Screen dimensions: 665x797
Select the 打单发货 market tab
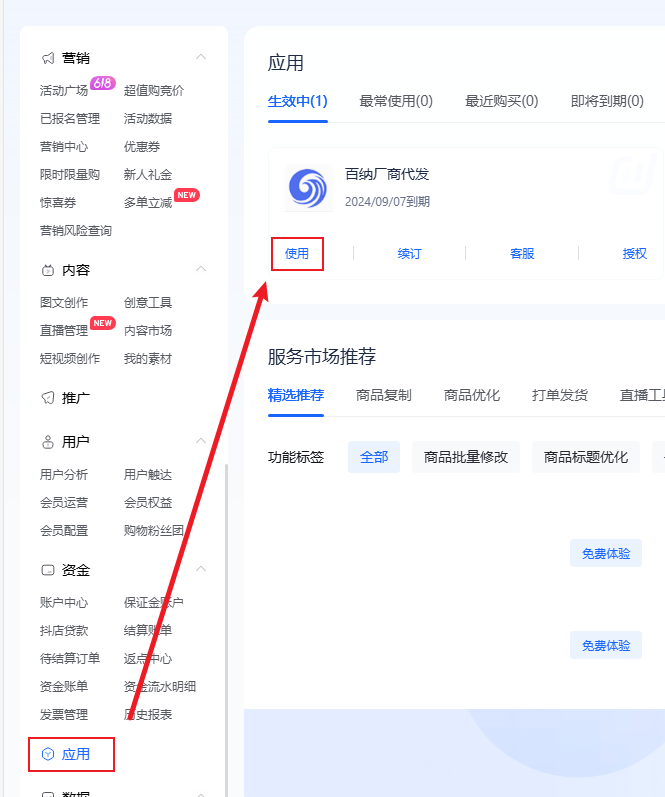[560, 395]
